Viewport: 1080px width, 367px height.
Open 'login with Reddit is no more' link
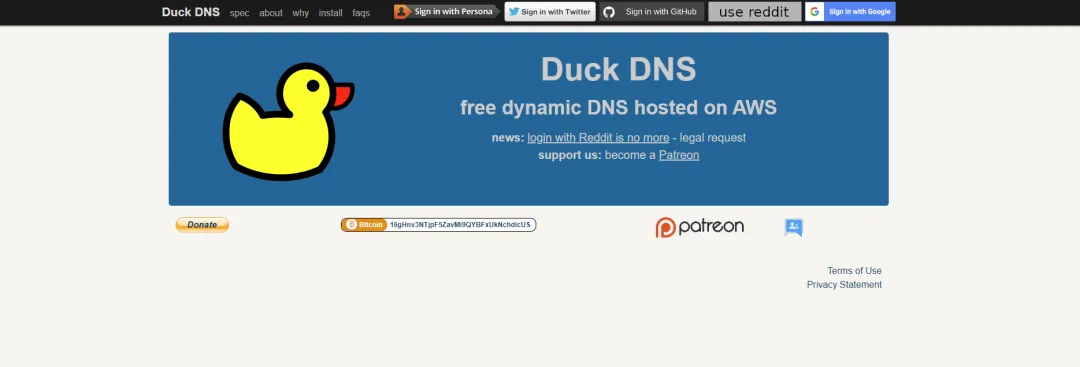(x=598, y=138)
